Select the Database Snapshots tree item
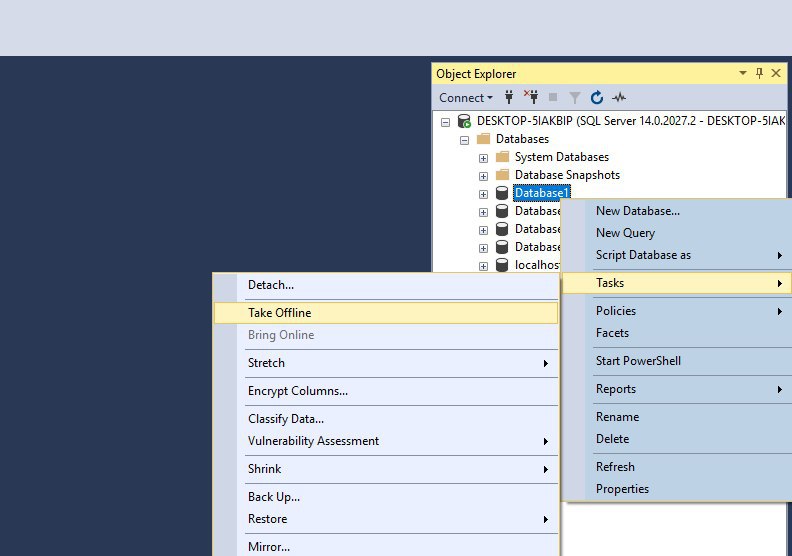This screenshot has height=556, width=792. click(x=567, y=175)
